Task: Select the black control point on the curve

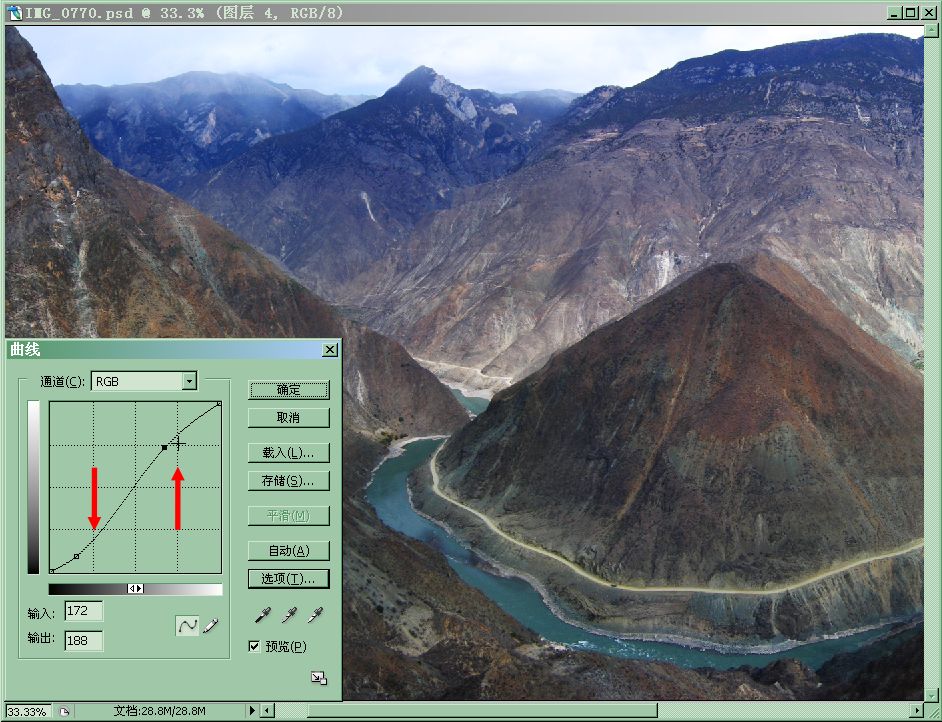Action: click(x=164, y=447)
